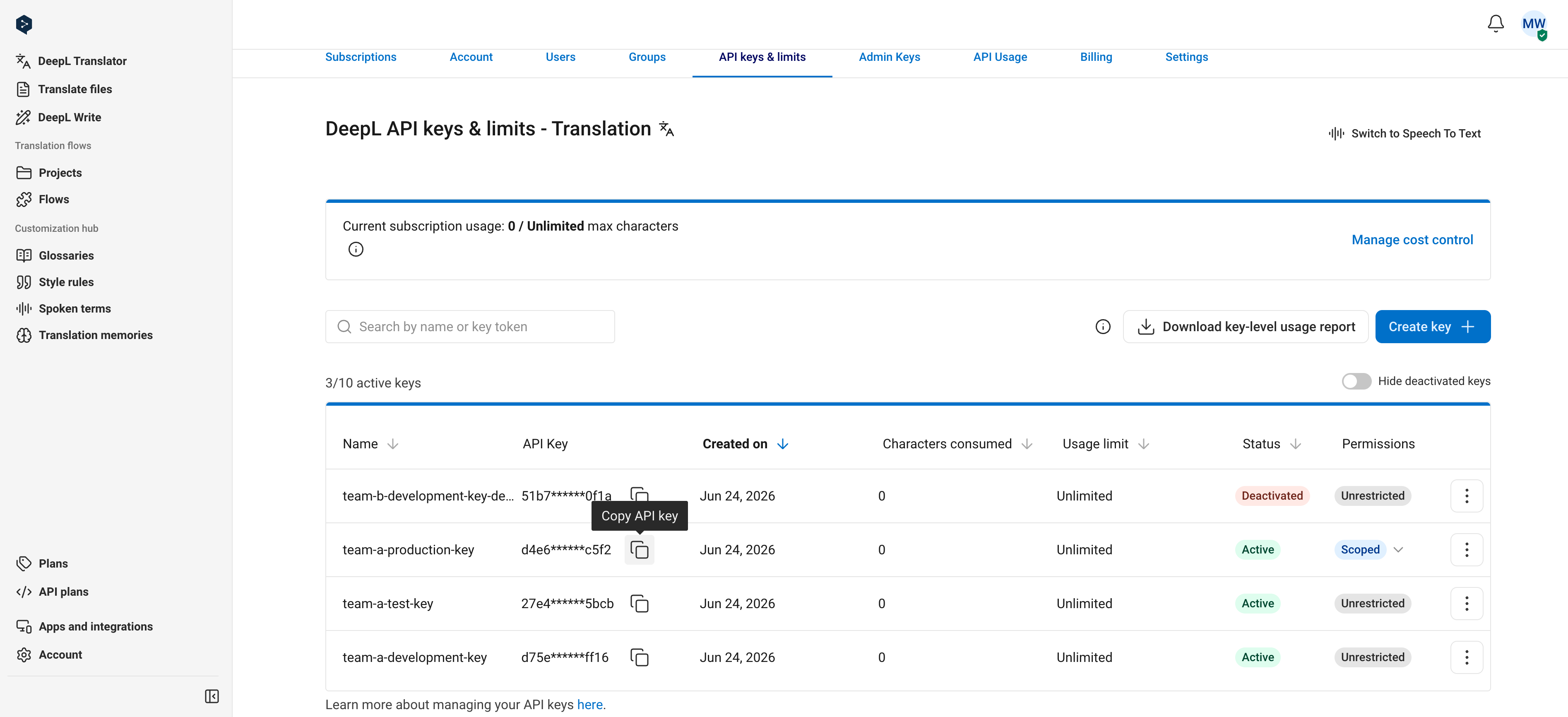Go to the Users tab
Viewport: 1568px width, 717px height.
coord(560,57)
